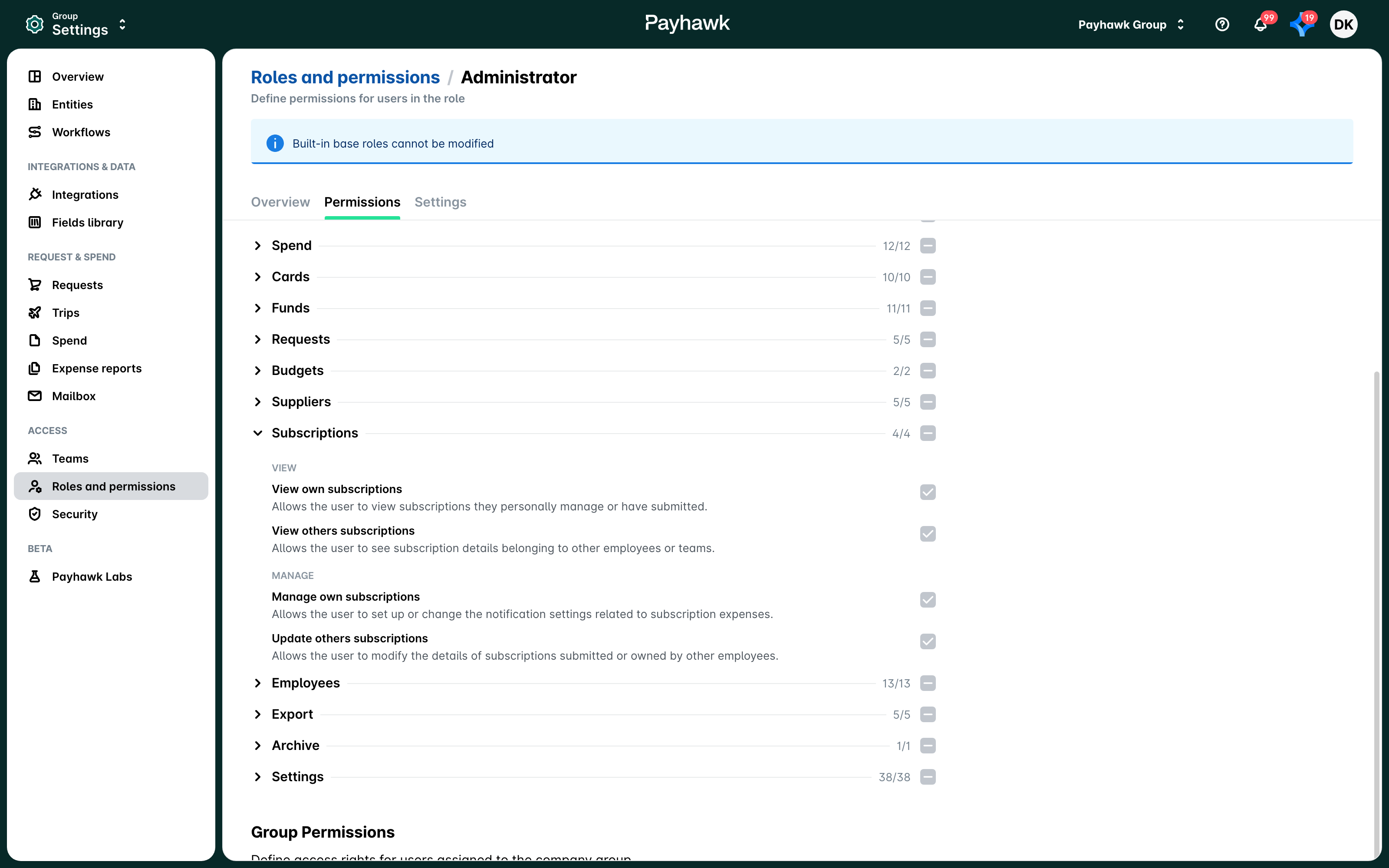1389x868 pixels.
Task: Click the info icon in the banner
Action: point(275,144)
